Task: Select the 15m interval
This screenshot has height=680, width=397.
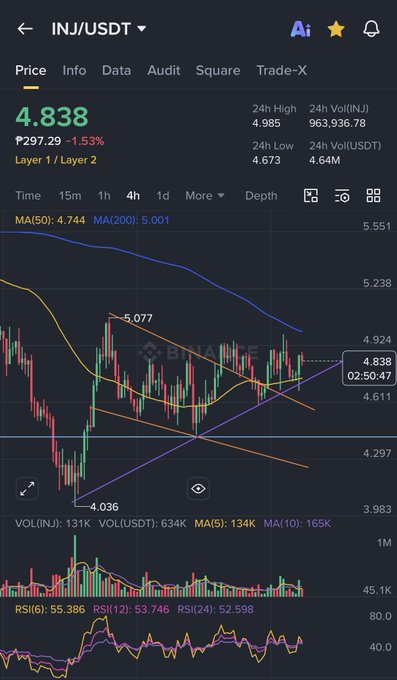Action: tap(70, 196)
